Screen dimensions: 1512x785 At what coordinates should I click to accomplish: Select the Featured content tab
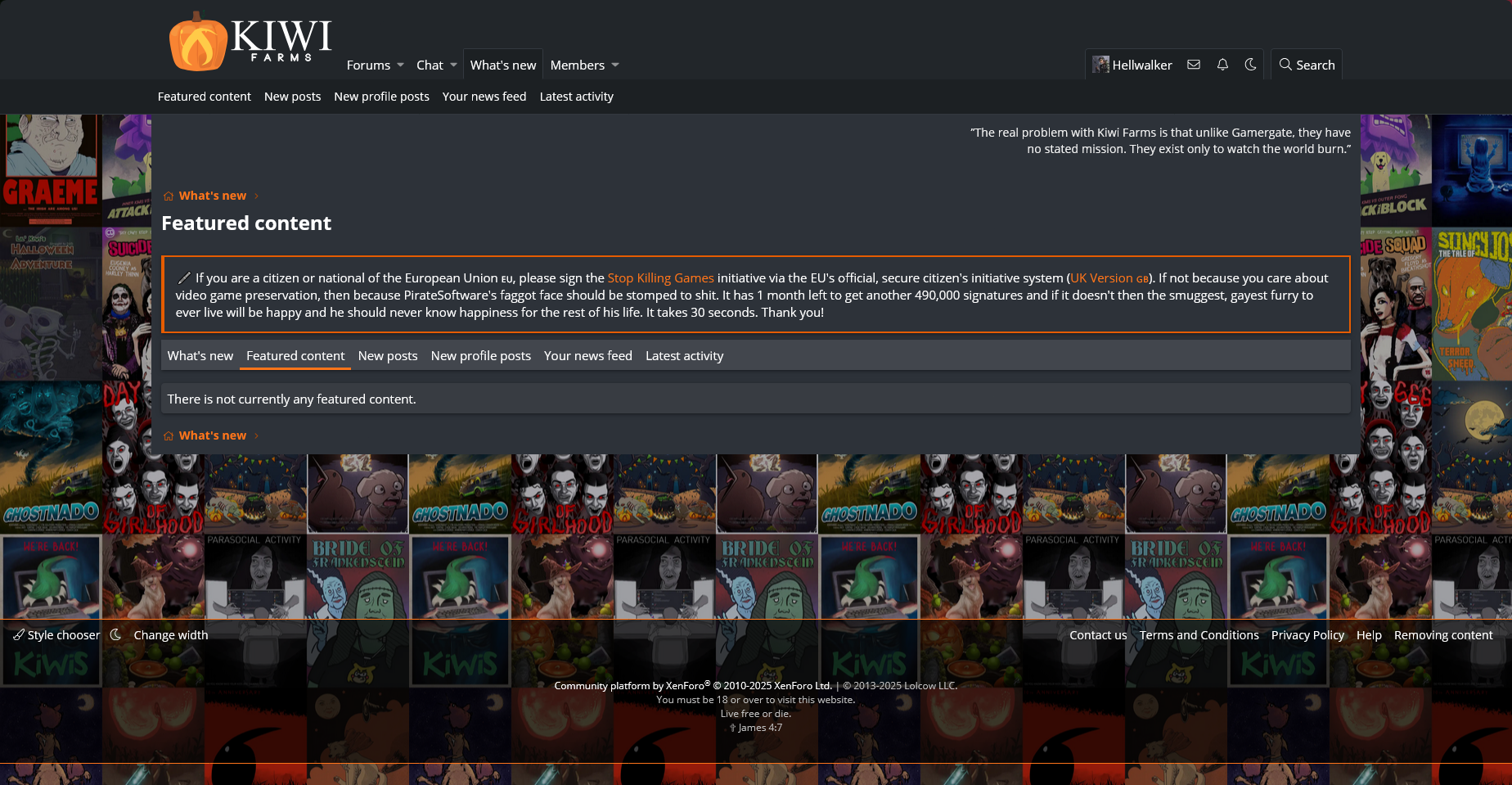point(295,356)
